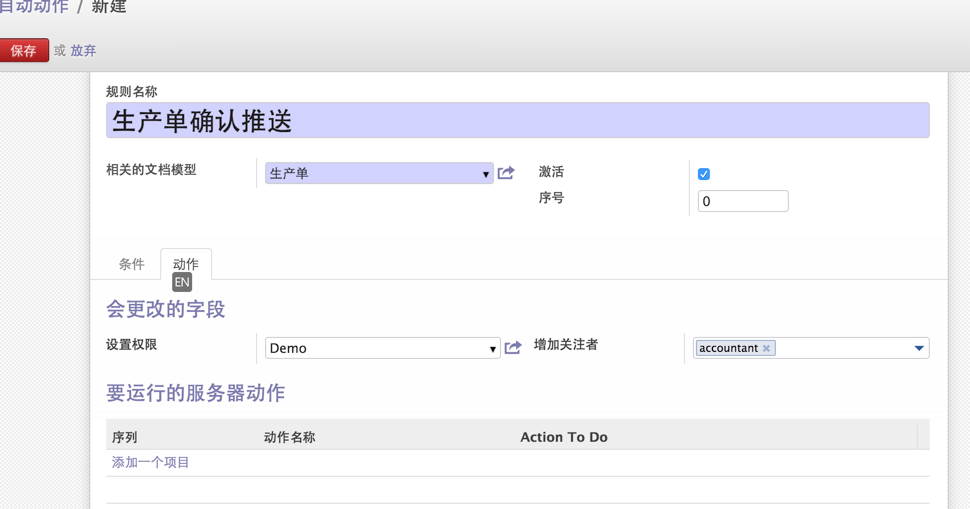The width and height of the screenshot is (970, 509).
Task: Expand the Demo 设置权限 dropdown
Action: (x=383, y=348)
